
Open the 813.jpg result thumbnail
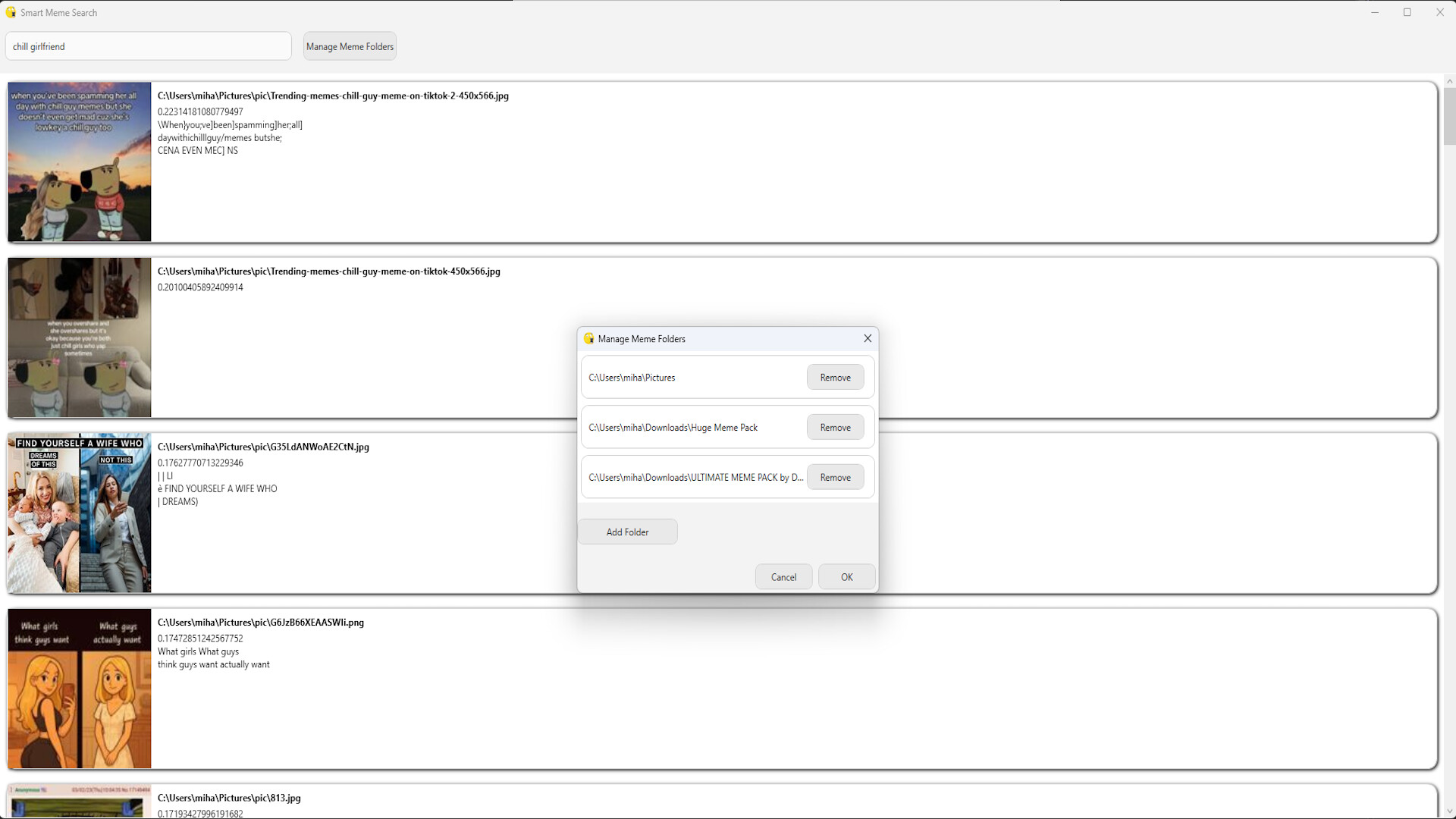(x=79, y=802)
